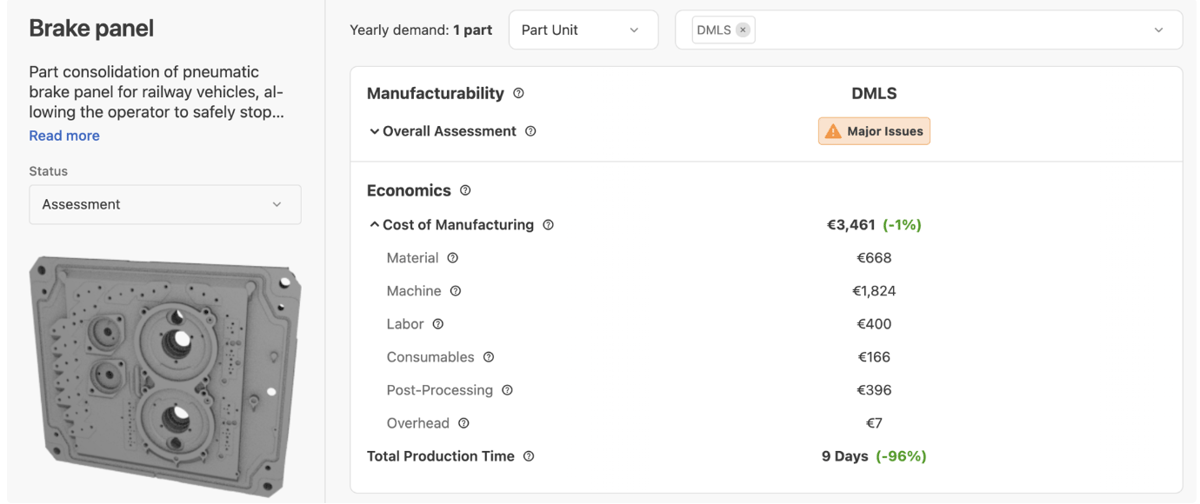Click info icon beside Consumables
1200x504 pixels.
(x=489, y=357)
